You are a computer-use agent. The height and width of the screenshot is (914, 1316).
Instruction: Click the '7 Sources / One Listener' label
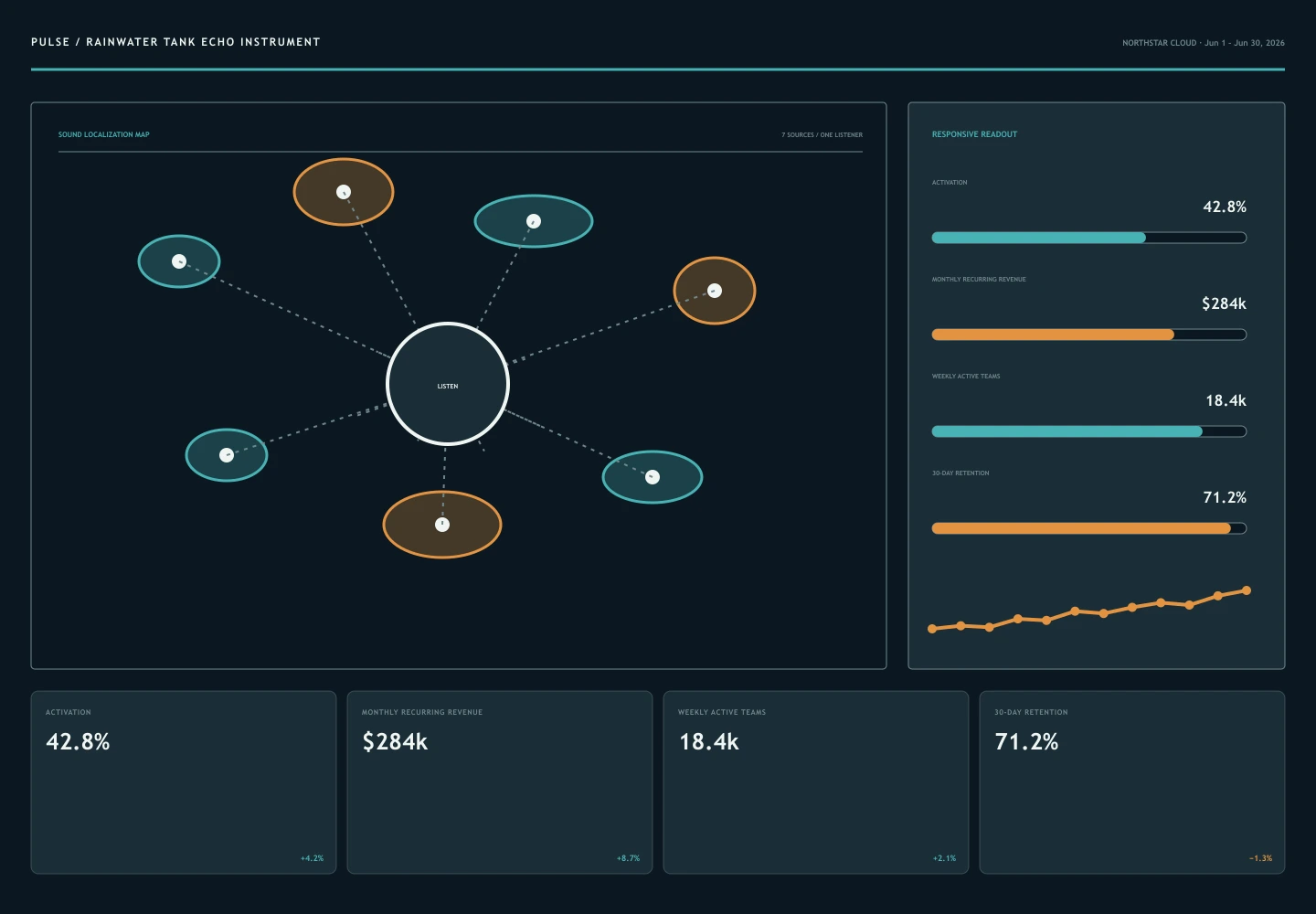[x=822, y=134]
